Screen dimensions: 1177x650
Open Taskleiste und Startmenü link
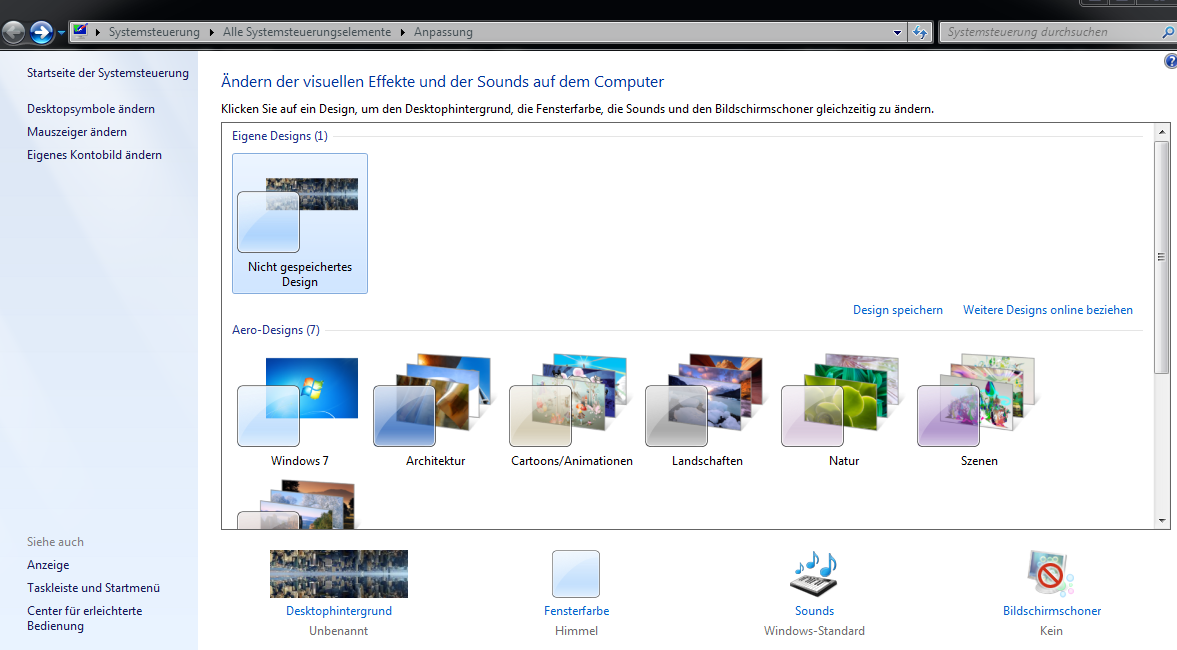[x=94, y=588]
